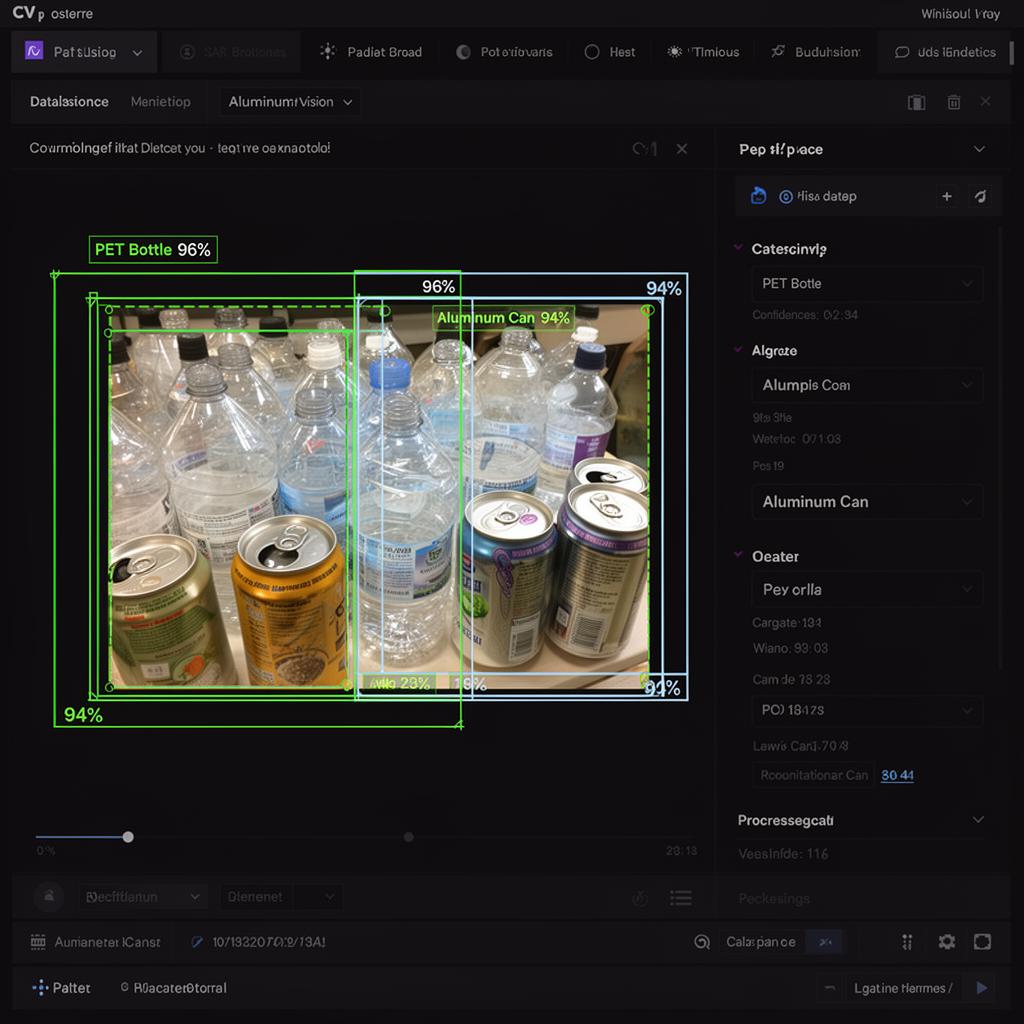Open the Dlernenet dropdown

[281, 897]
